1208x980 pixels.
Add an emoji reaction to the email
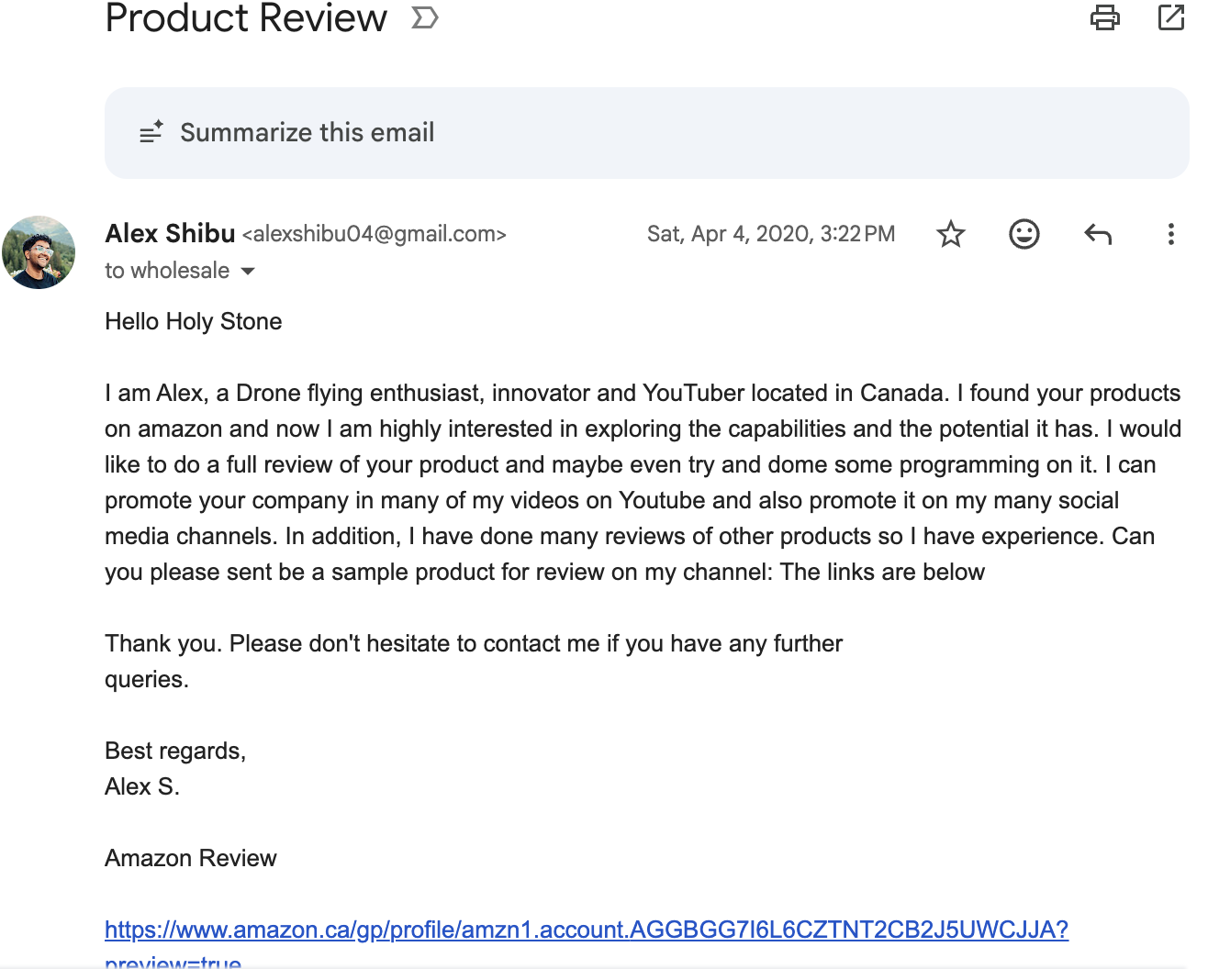coord(1023,234)
